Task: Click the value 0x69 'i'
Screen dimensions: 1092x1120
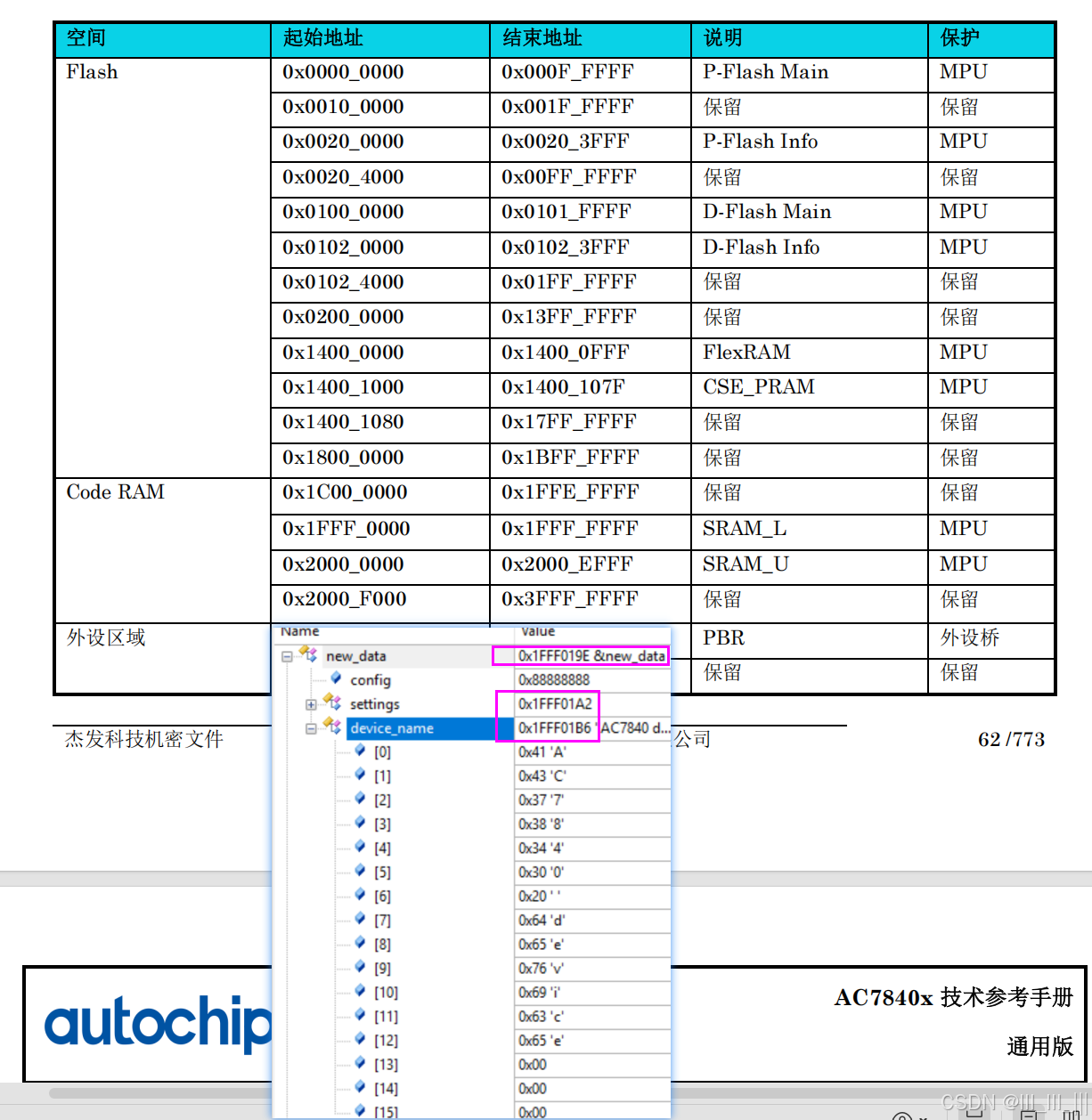Action: point(539,993)
